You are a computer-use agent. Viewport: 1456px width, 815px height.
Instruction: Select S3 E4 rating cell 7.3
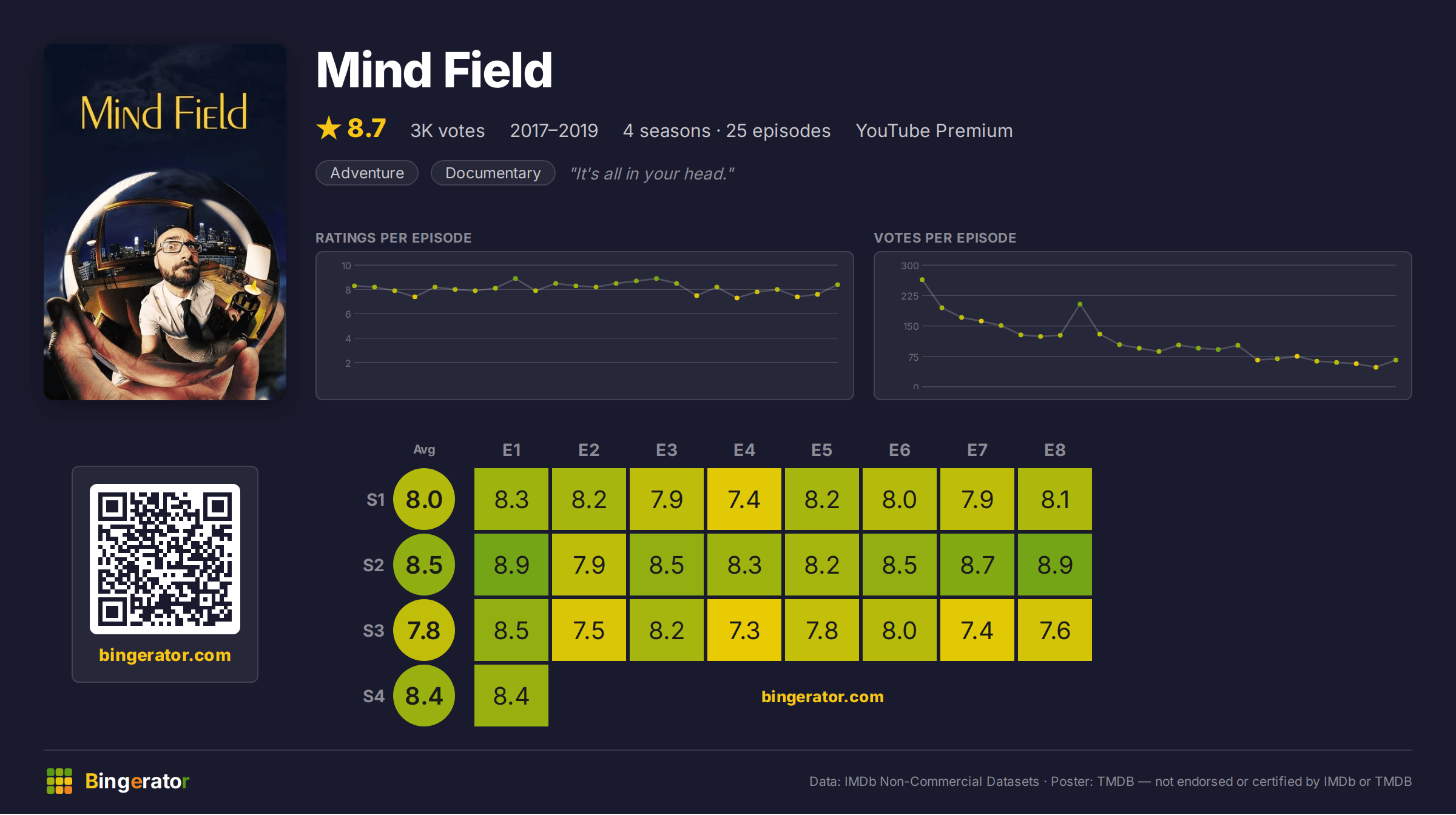(744, 630)
